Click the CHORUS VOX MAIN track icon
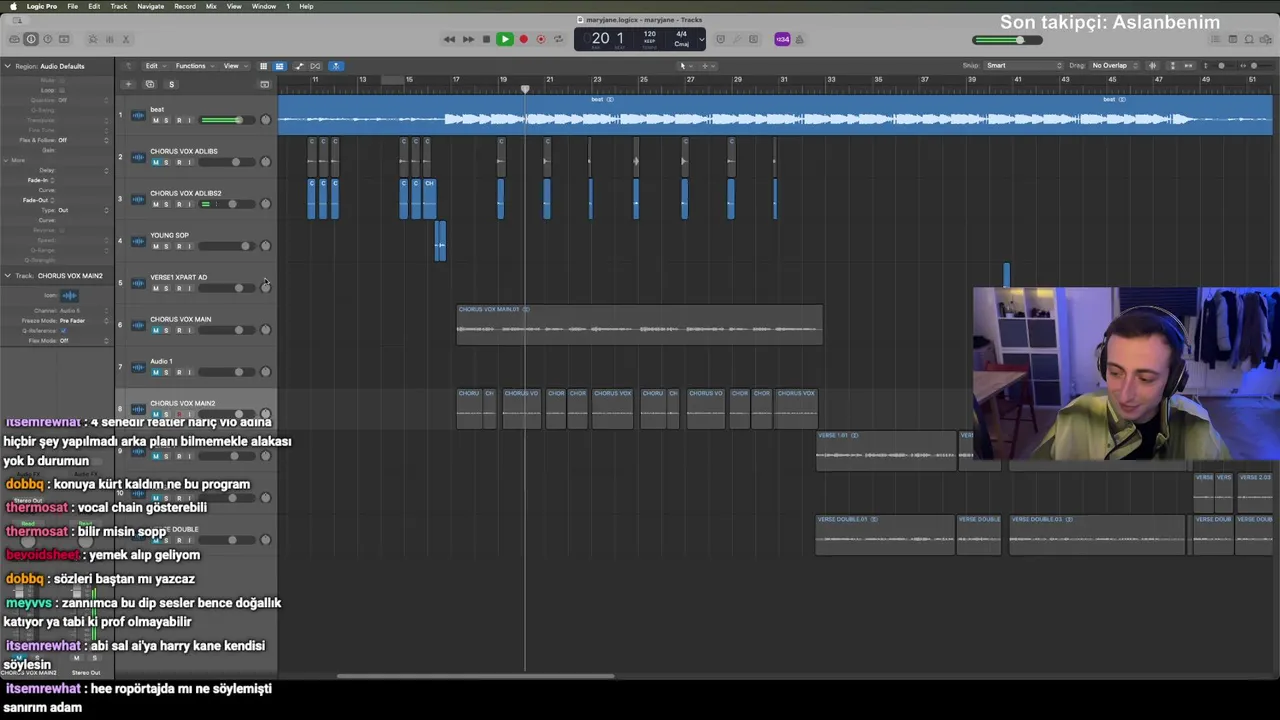1280x720 pixels. (138, 325)
